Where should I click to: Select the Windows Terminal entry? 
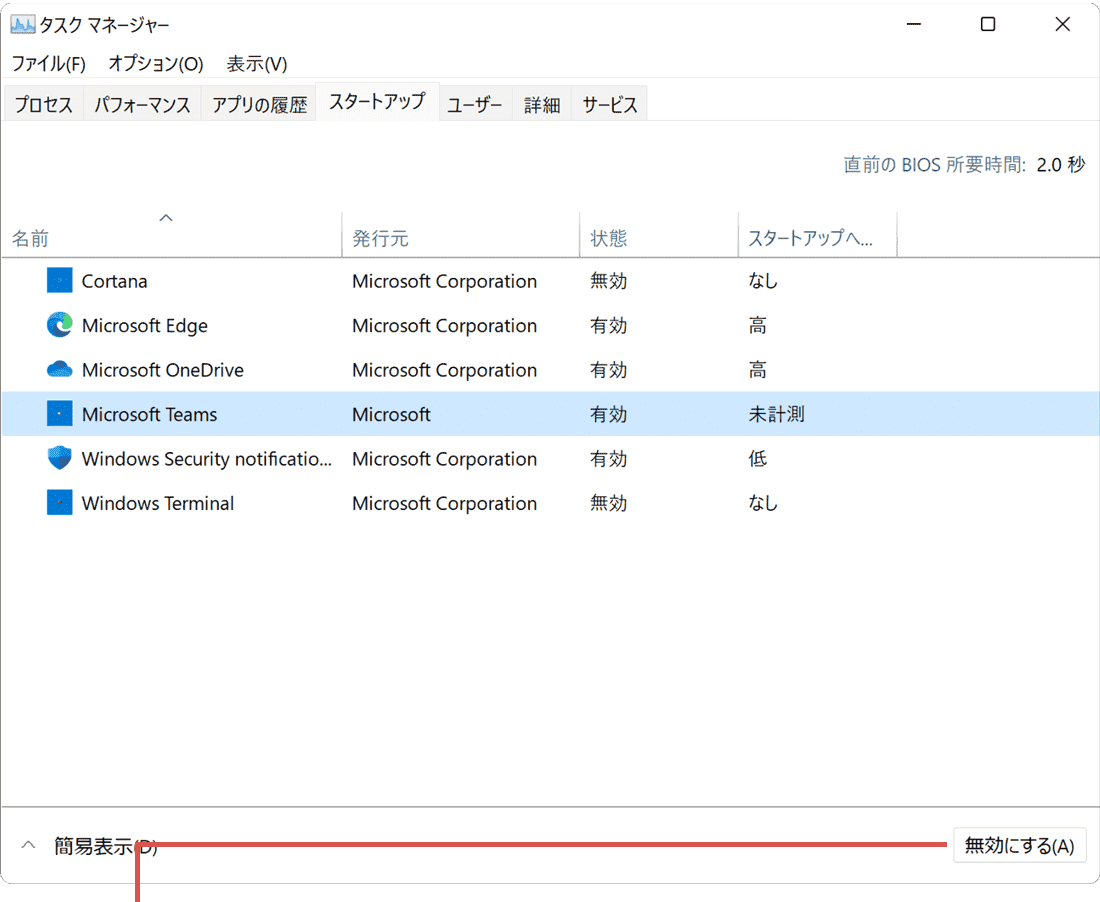click(158, 503)
